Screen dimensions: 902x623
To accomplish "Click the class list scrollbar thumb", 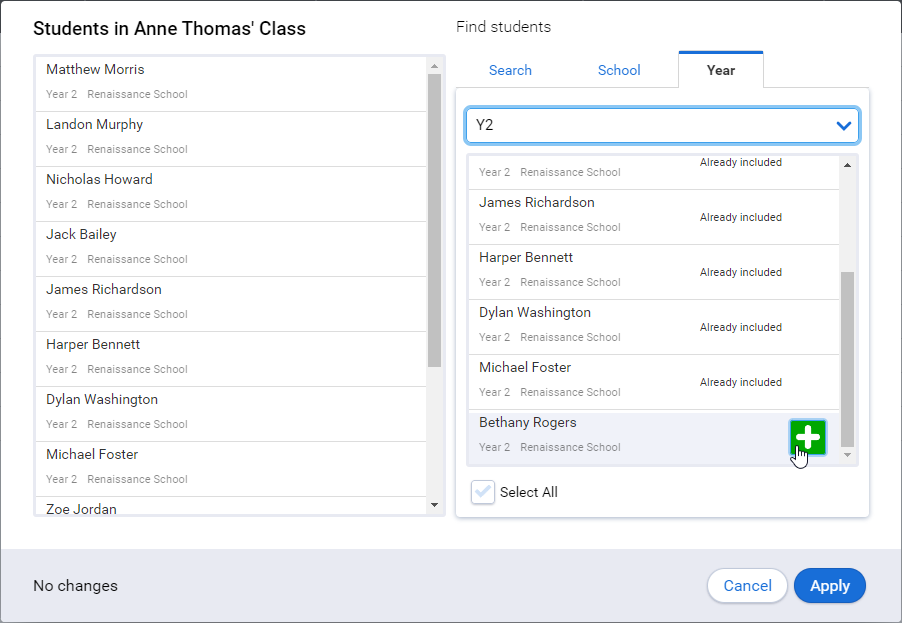I will (x=434, y=220).
